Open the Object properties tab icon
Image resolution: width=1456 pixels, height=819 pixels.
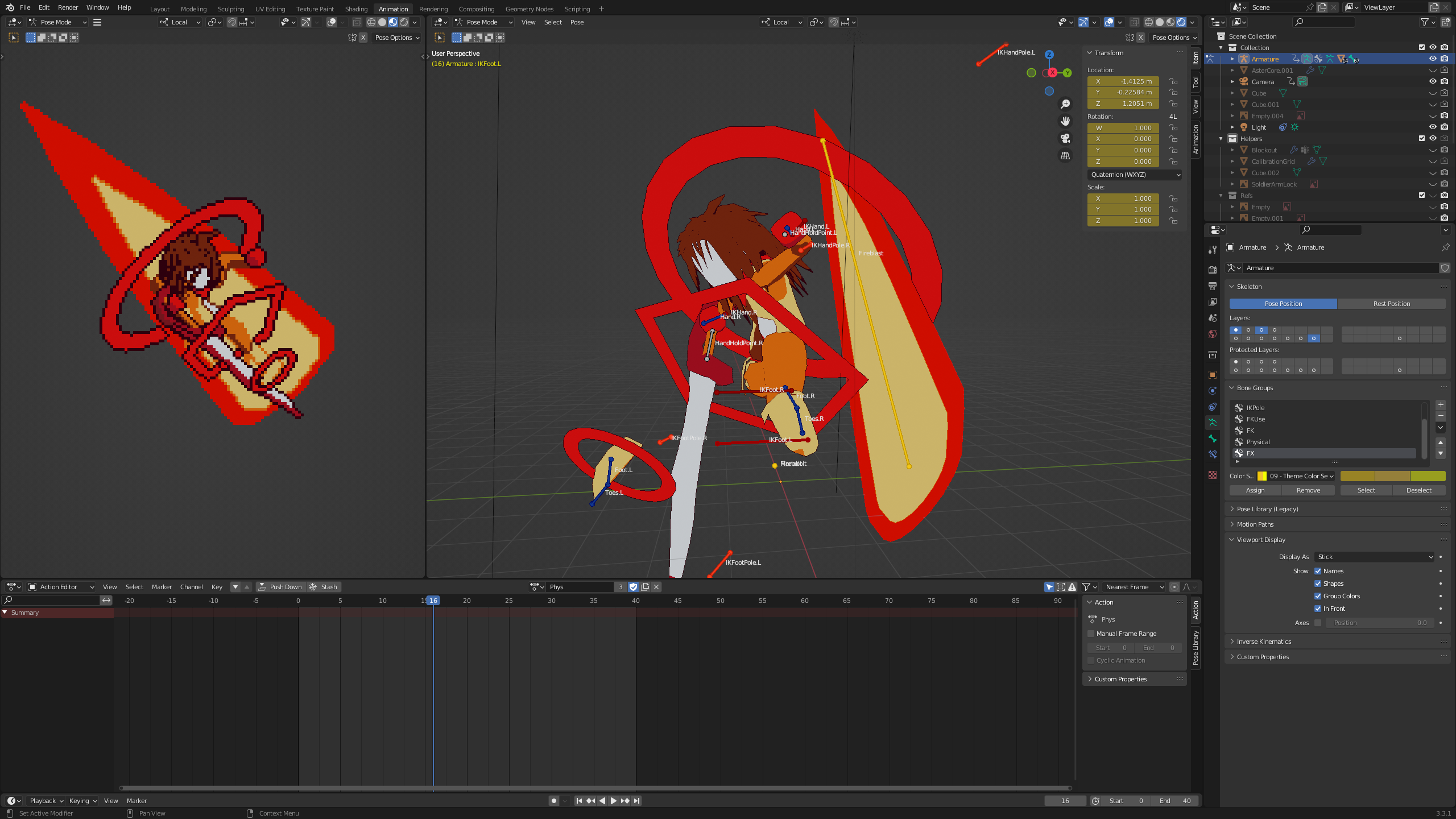[1213, 375]
